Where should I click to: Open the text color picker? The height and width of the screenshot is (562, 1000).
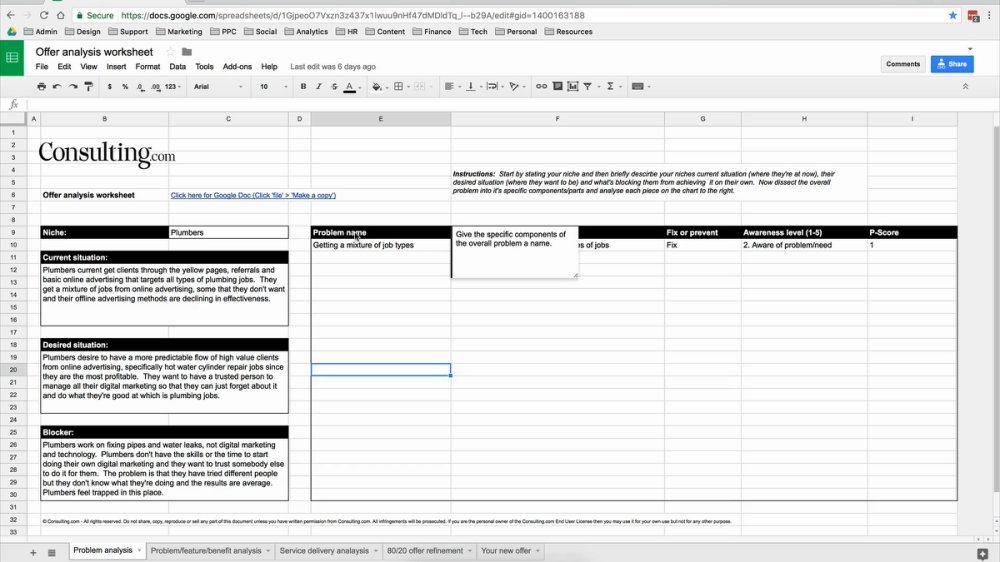click(349, 86)
